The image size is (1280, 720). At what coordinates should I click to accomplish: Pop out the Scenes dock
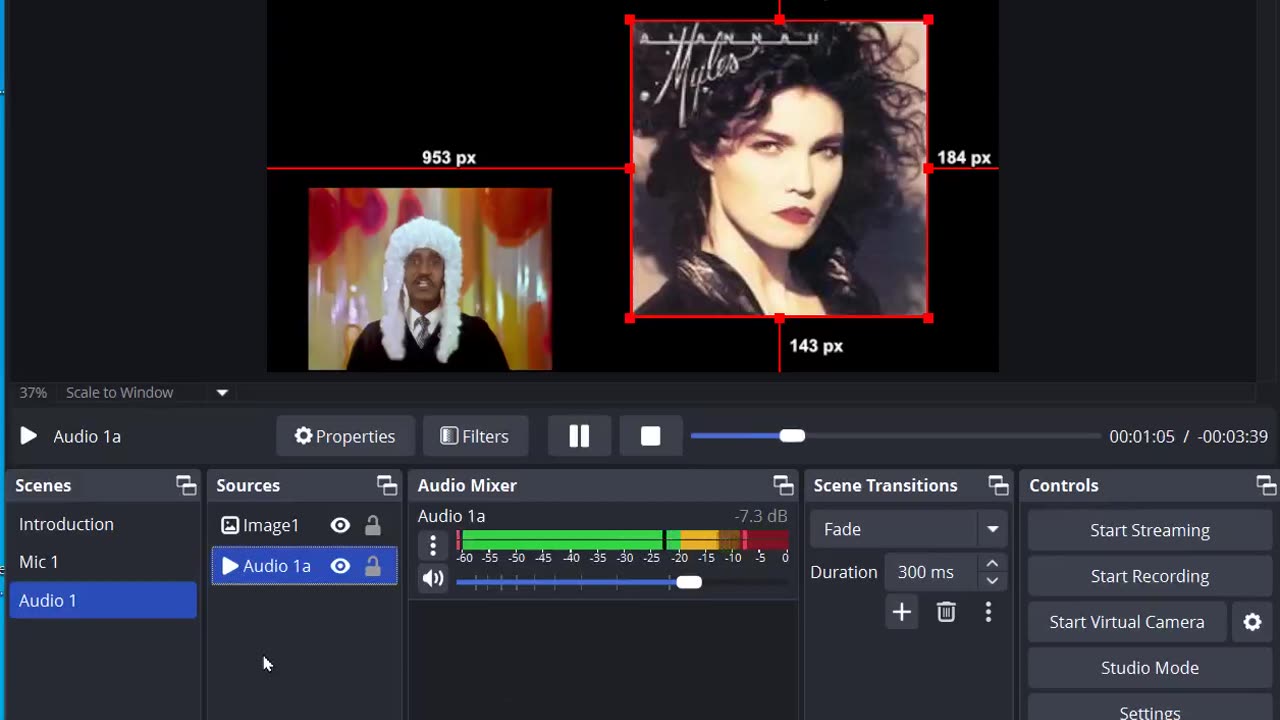click(x=186, y=486)
